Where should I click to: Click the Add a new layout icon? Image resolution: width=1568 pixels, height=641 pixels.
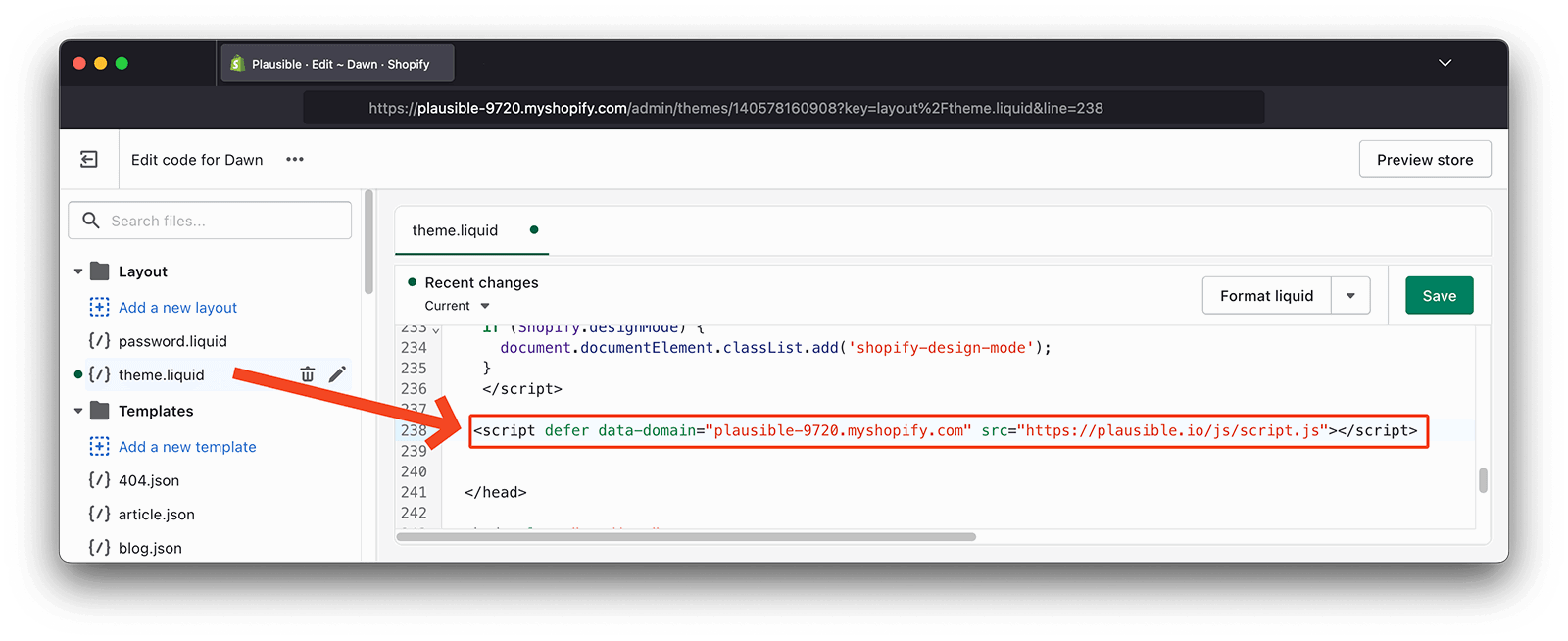[99, 307]
